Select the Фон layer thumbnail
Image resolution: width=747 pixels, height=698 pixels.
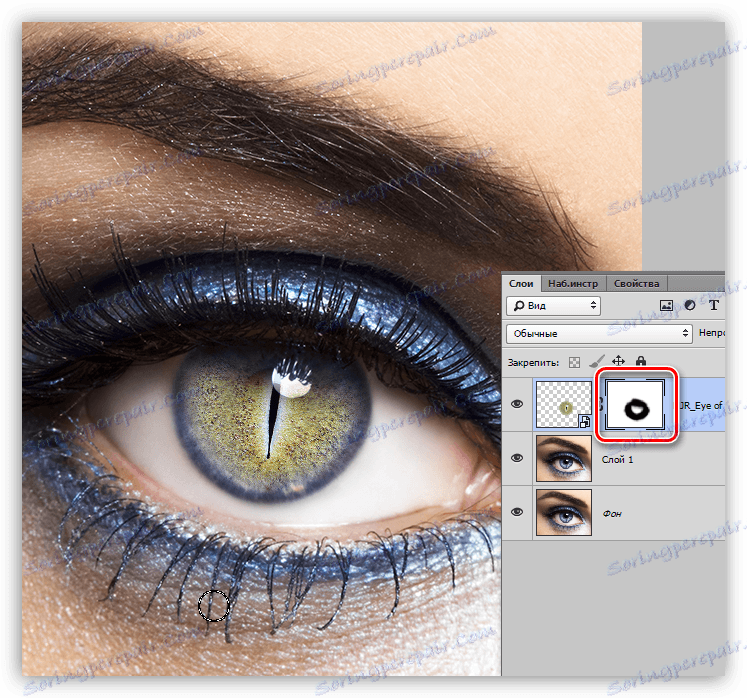564,512
